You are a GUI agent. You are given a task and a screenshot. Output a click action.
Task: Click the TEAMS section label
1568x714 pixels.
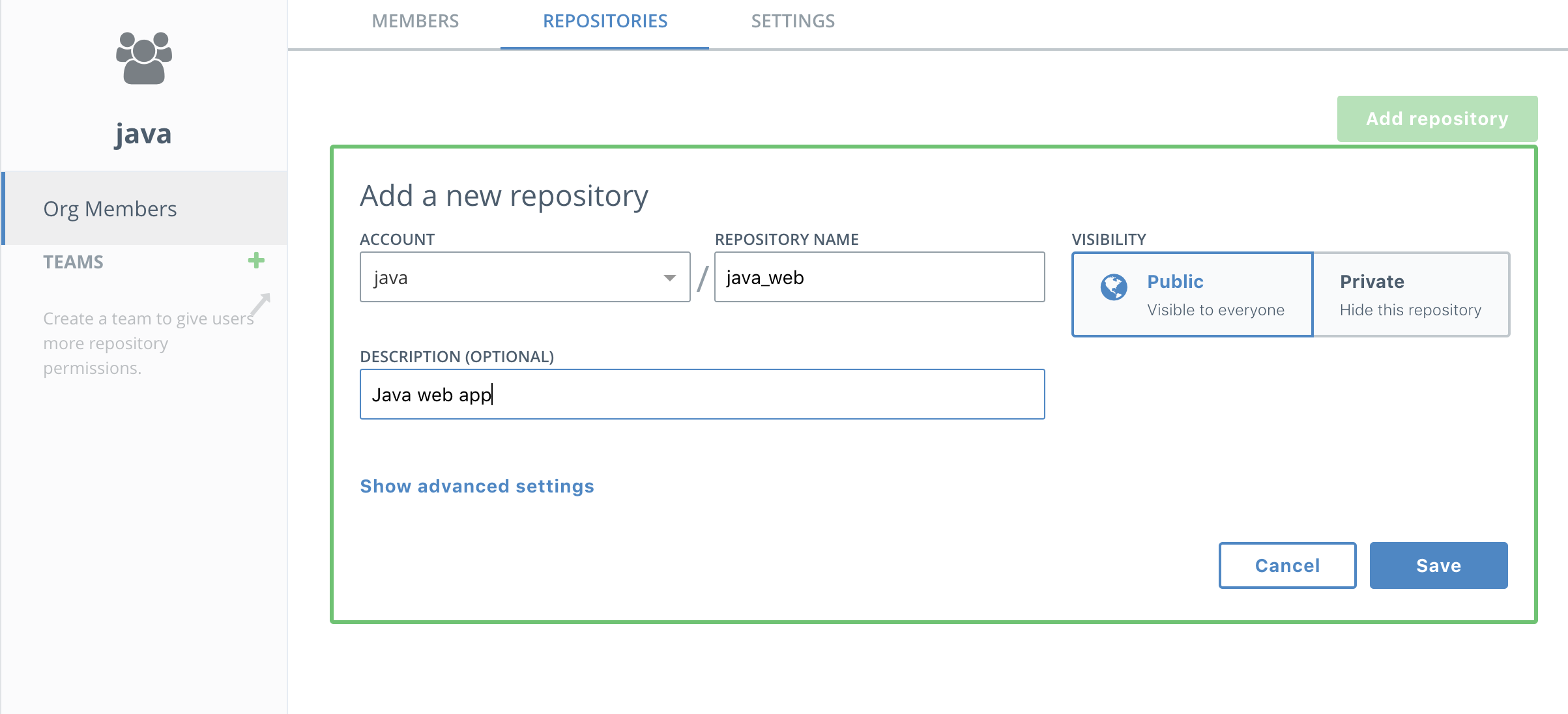coord(73,262)
